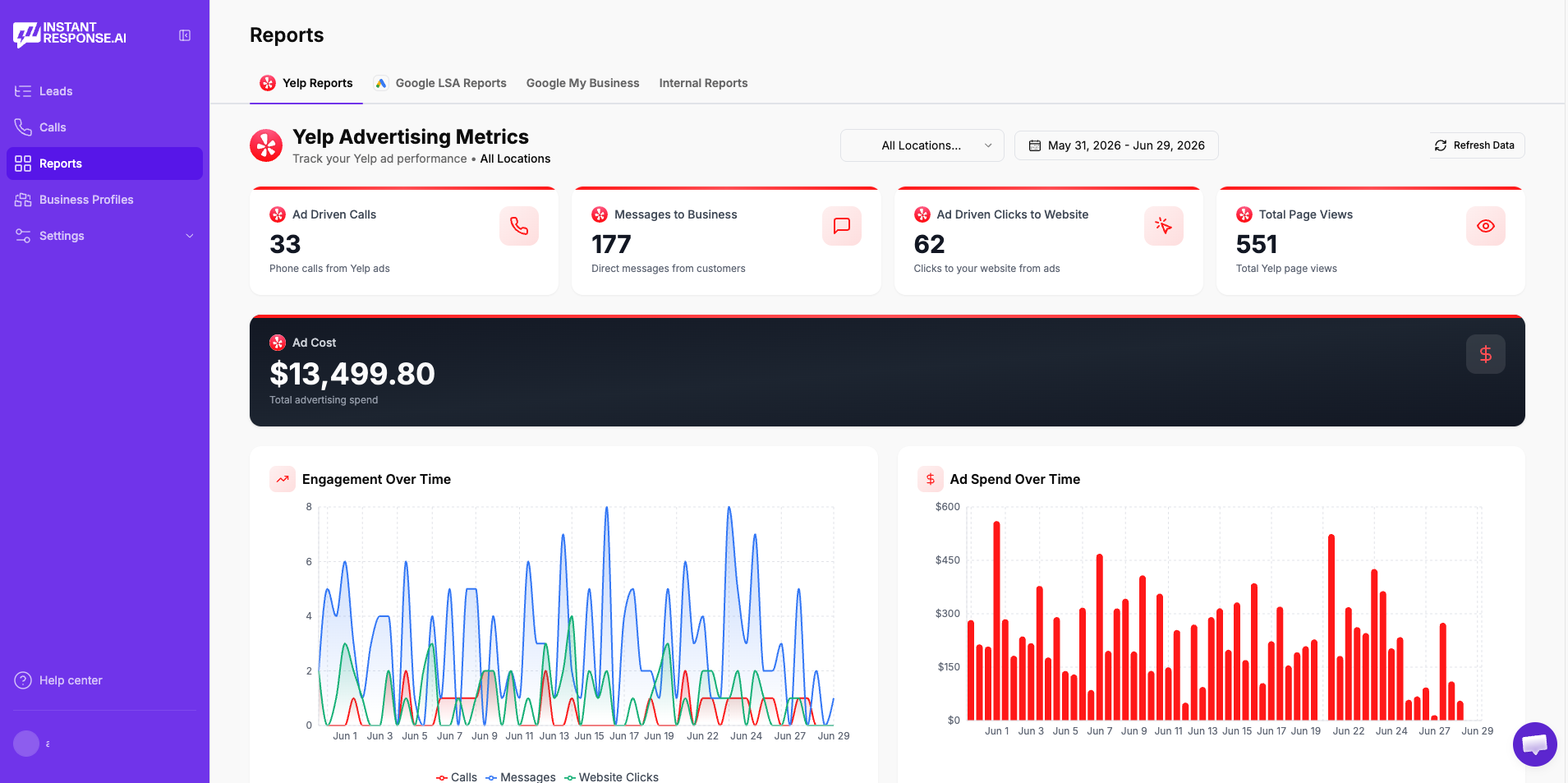The height and width of the screenshot is (783, 1568).
Task: Click the Yelp icon in Yelp Reports tab
Action: [x=268, y=83]
